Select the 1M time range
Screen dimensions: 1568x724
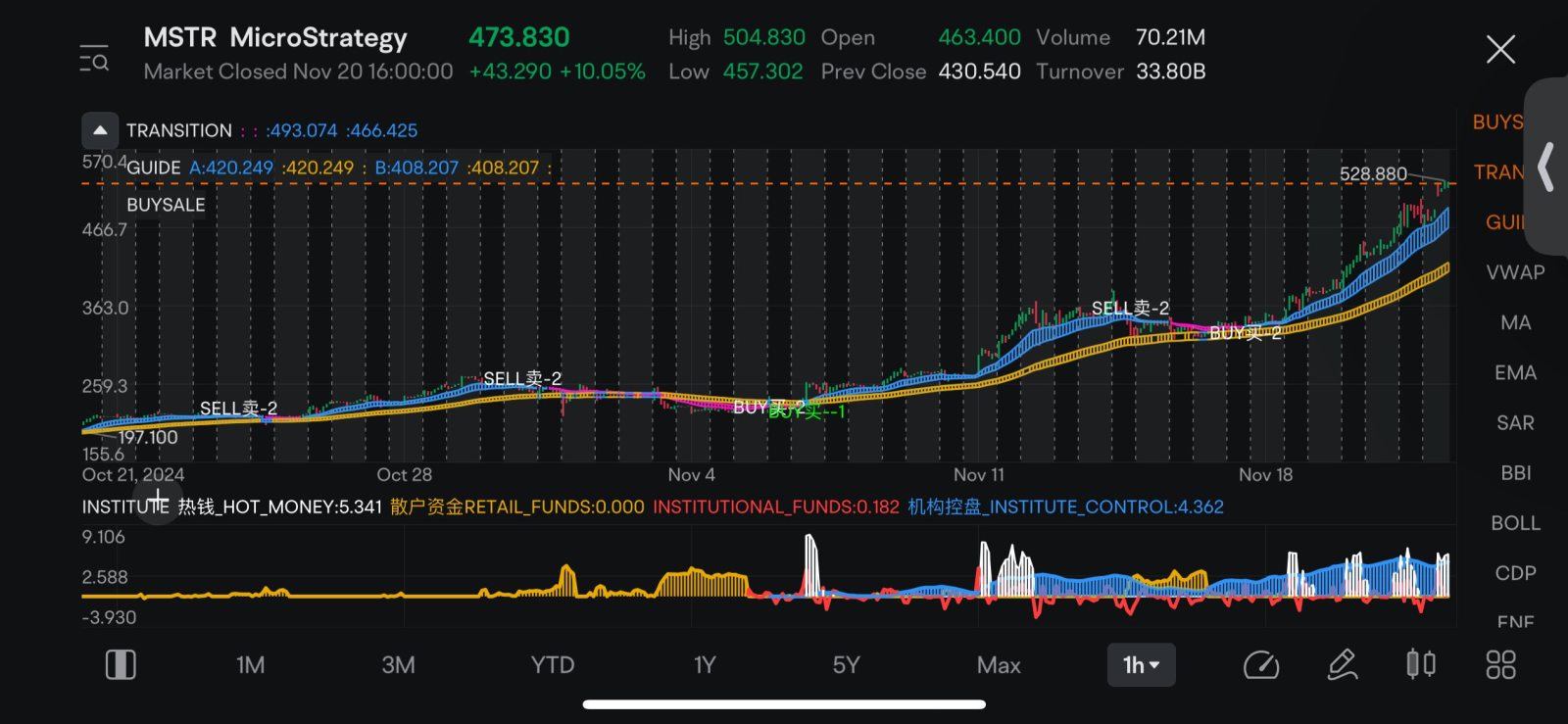point(250,665)
